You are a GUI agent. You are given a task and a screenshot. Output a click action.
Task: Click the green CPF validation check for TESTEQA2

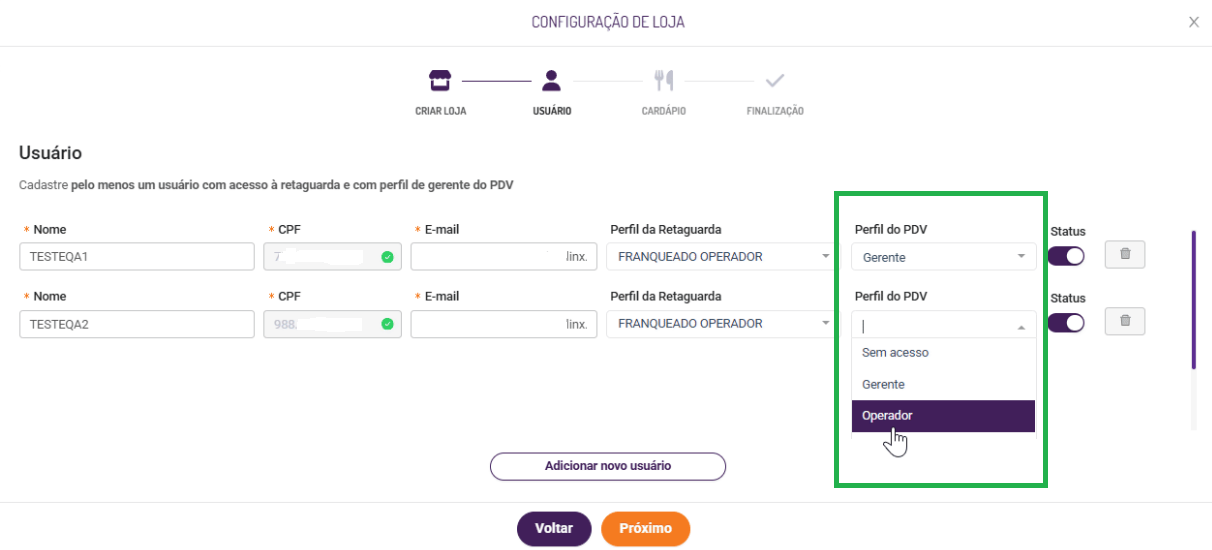(387, 324)
